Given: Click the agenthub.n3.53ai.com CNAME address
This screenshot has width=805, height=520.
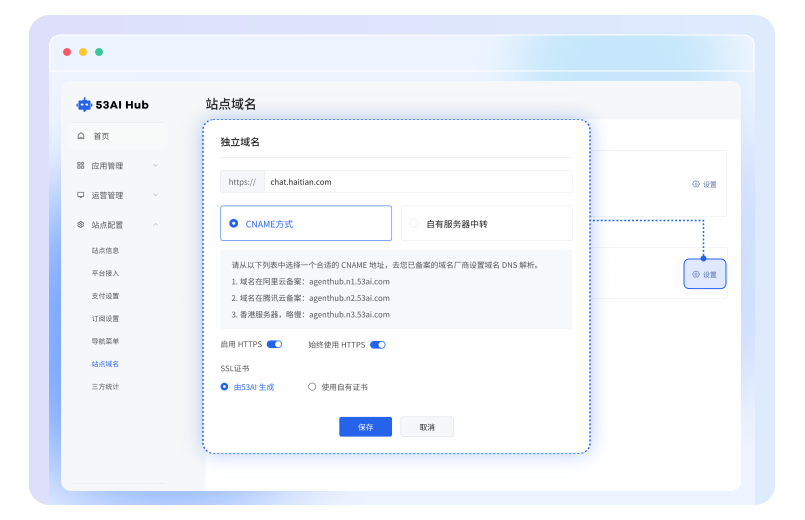Looking at the screenshot, I should coord(349,314).
